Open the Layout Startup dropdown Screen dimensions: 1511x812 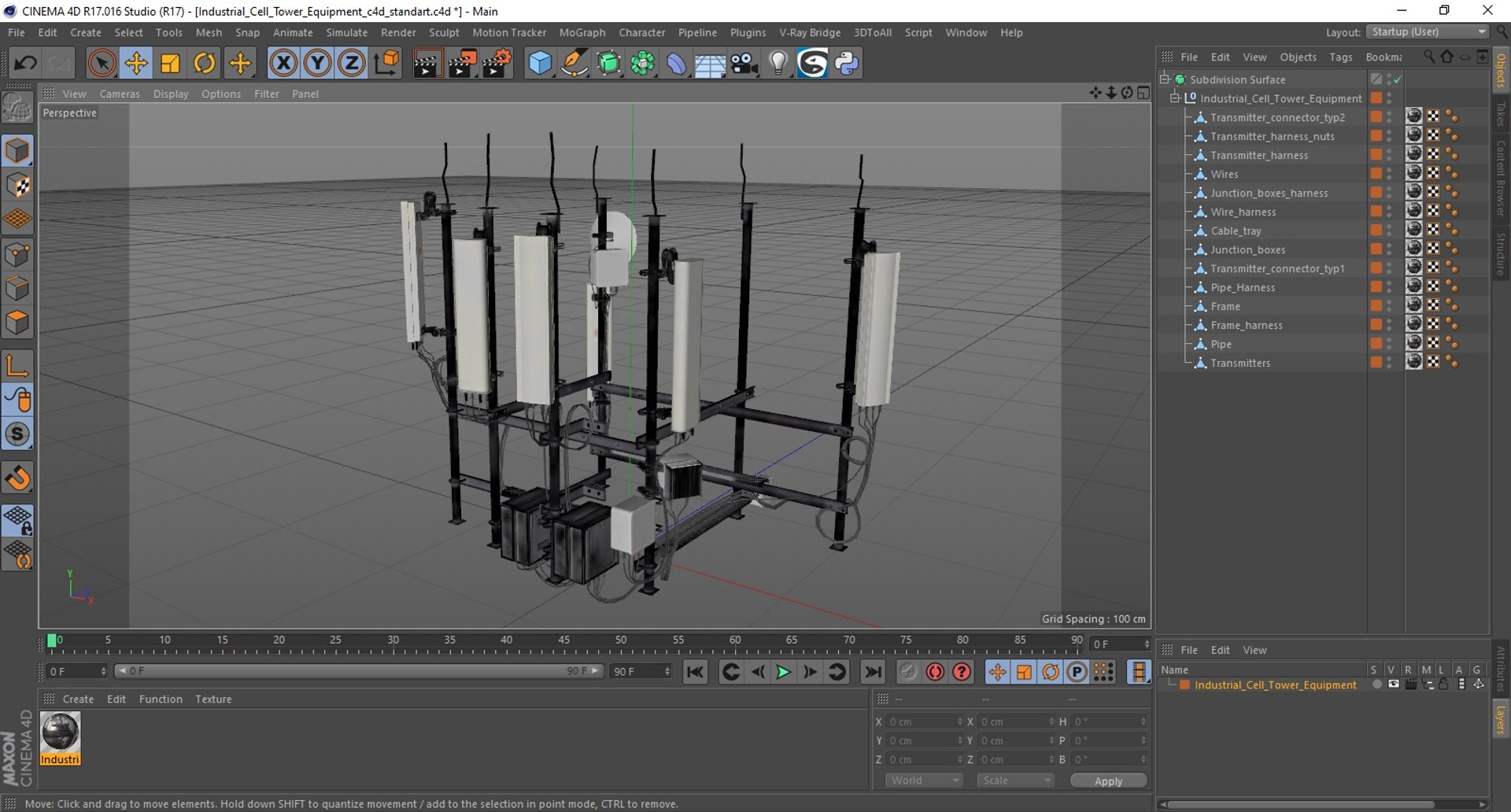[1428, 31]
